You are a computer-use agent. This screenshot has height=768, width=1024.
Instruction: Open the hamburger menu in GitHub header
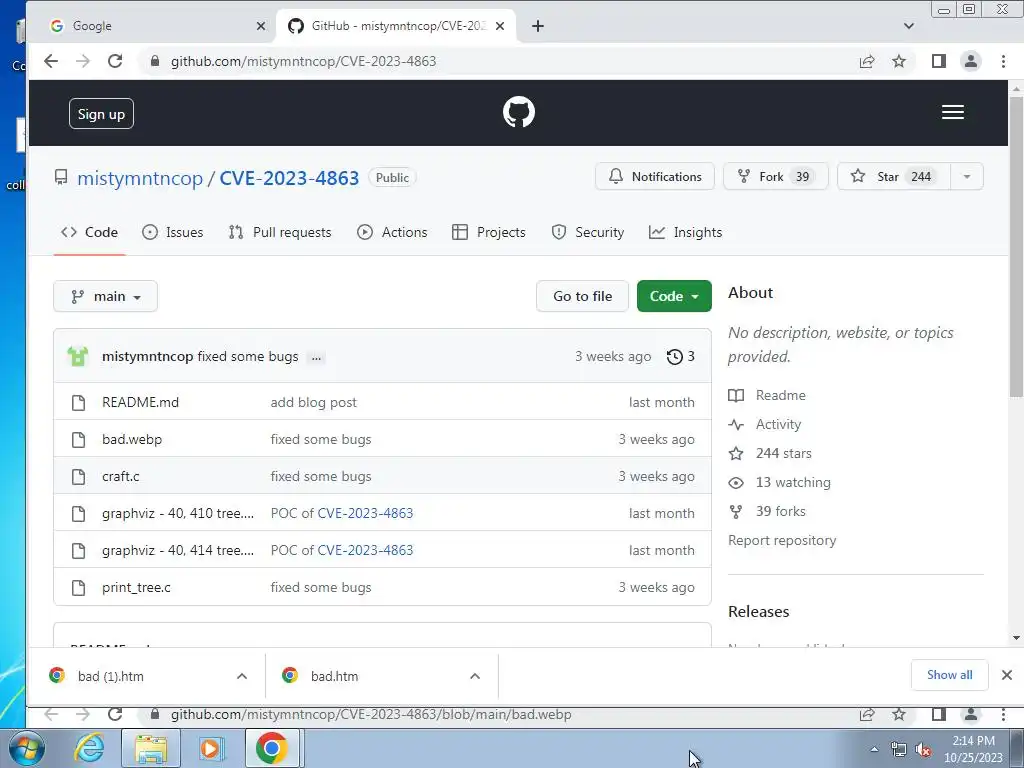tap(952, 112)
